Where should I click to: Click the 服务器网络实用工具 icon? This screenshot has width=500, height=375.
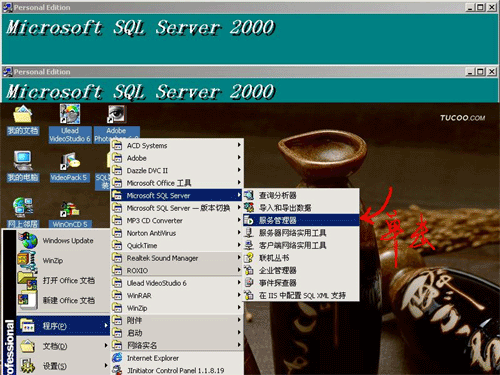pyautogui.click(x=249, y=232)
